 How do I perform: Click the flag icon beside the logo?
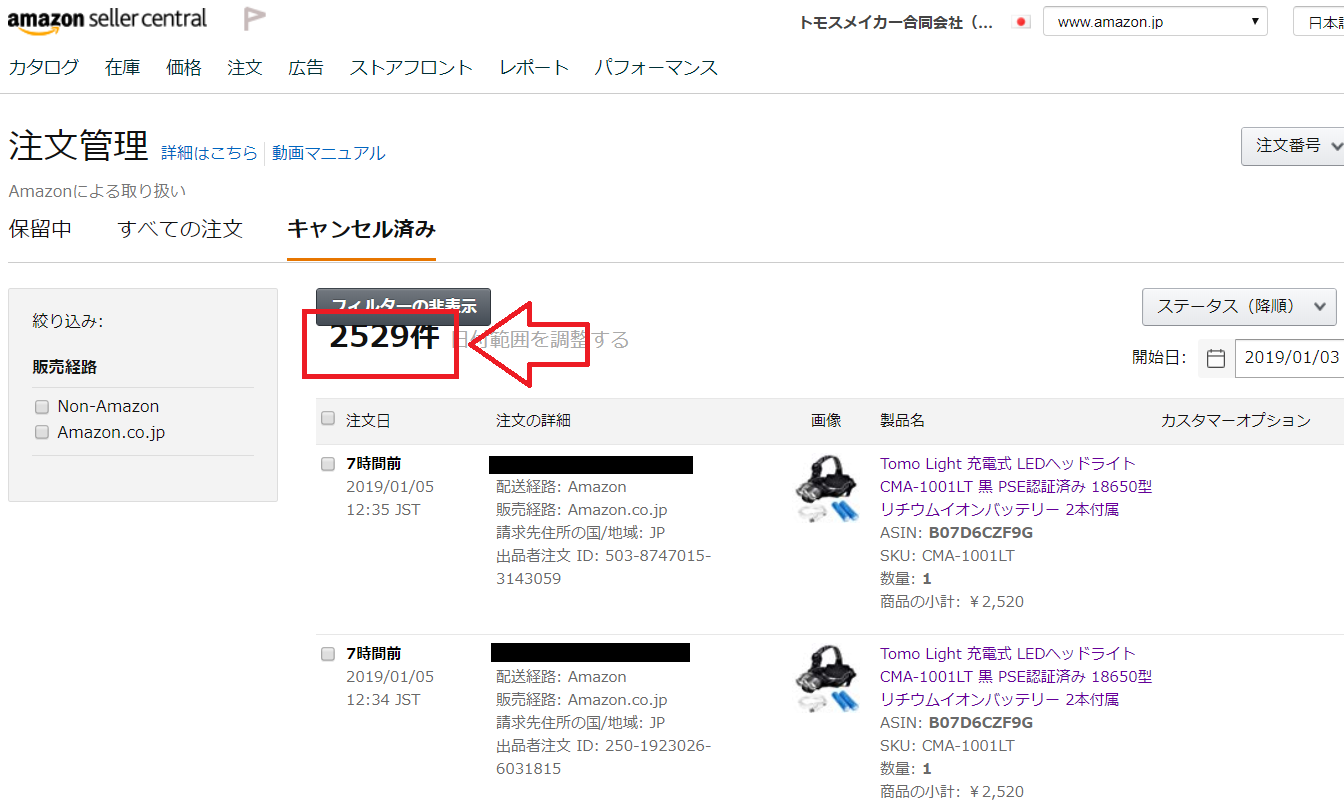(254, 20)
